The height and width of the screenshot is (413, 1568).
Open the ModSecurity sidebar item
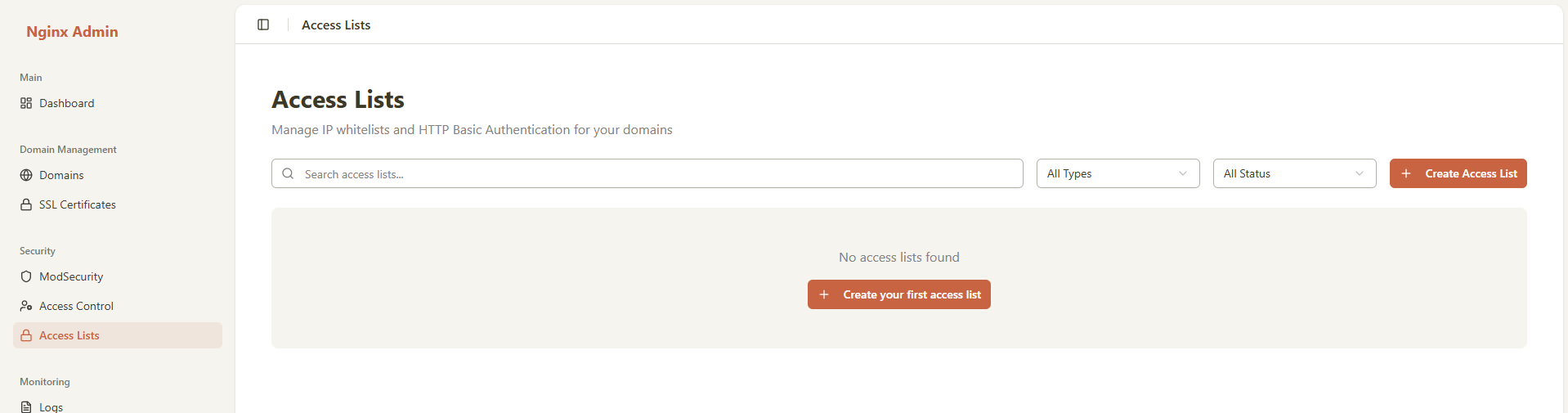71,276
